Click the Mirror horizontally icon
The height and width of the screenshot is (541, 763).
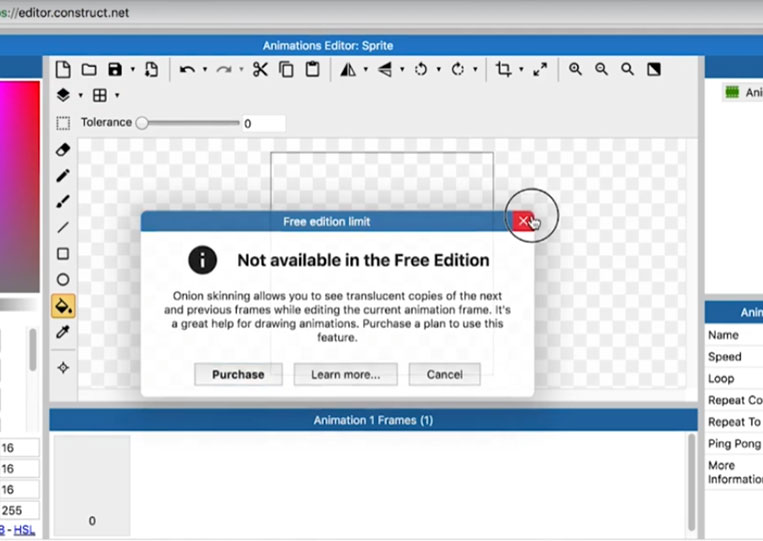[x=348, y=70]
